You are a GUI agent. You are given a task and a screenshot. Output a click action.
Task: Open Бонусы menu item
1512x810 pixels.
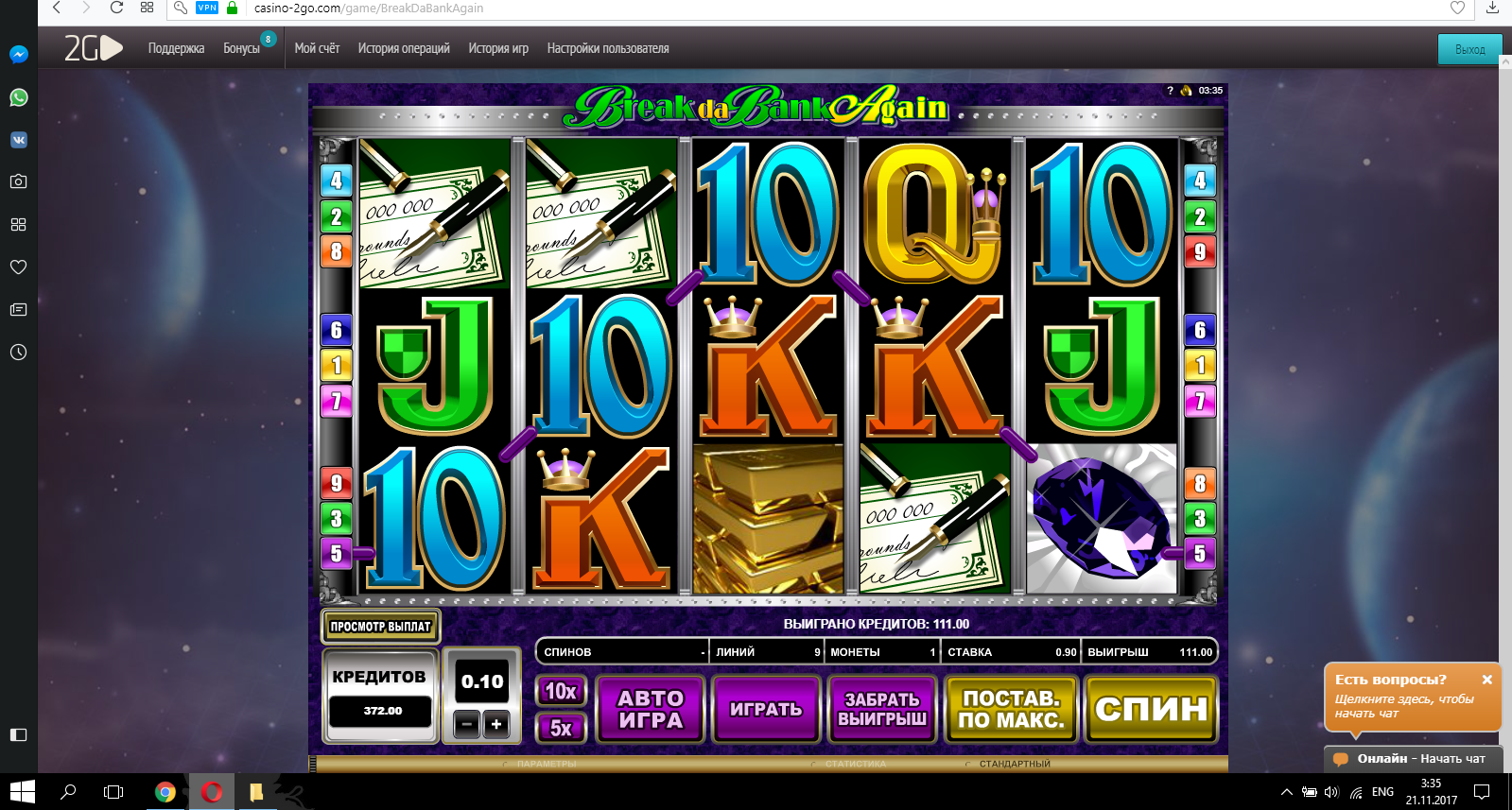(241, 48)
